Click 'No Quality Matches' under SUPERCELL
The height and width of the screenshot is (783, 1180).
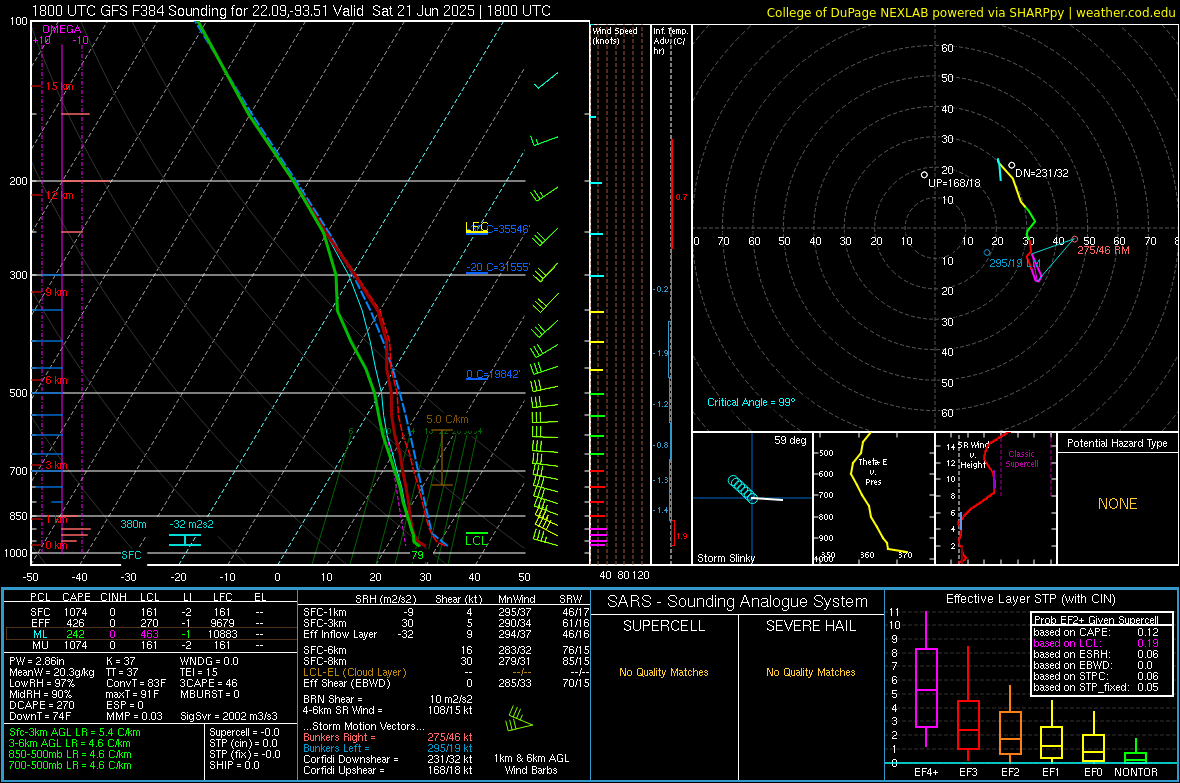(x=664, y=672)
